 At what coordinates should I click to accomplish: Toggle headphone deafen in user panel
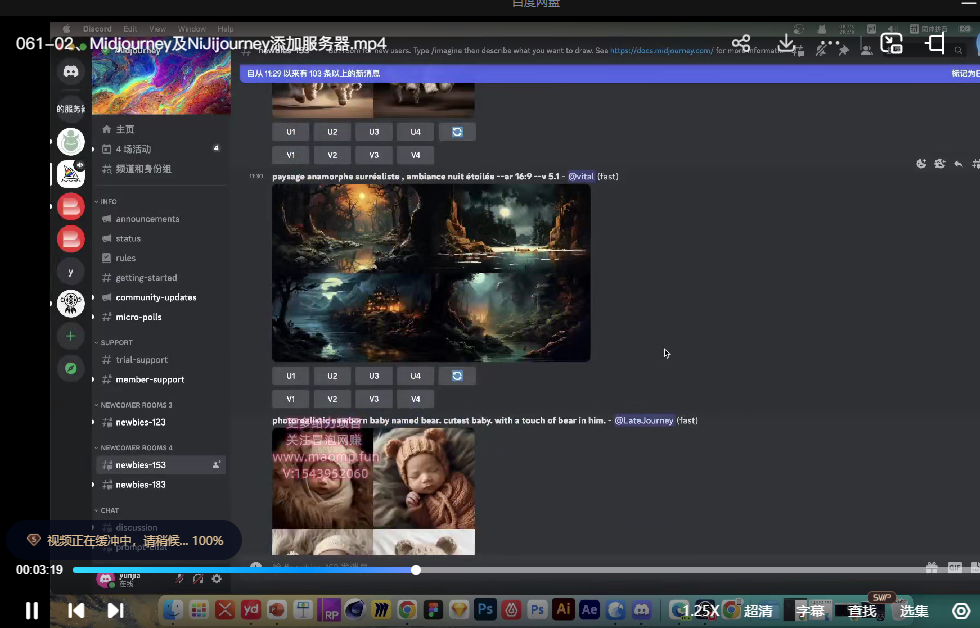pos(198,579)
